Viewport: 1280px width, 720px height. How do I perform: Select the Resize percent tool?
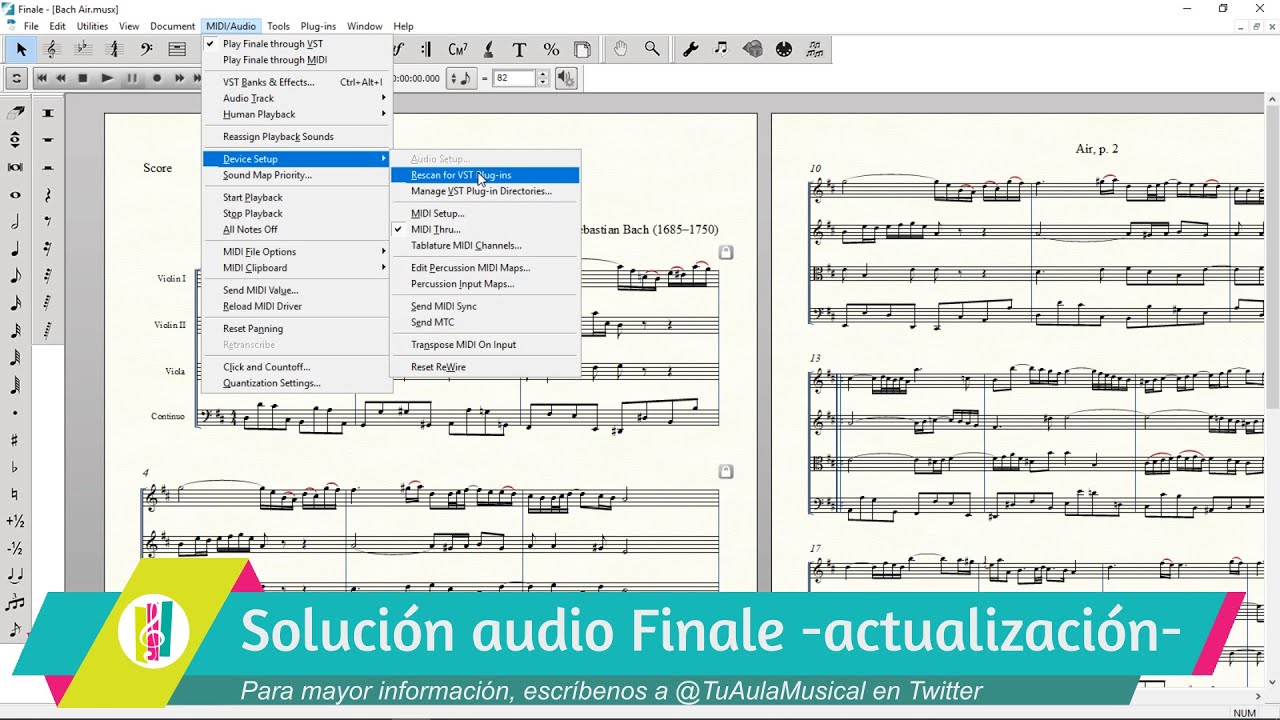coord(551,49)
